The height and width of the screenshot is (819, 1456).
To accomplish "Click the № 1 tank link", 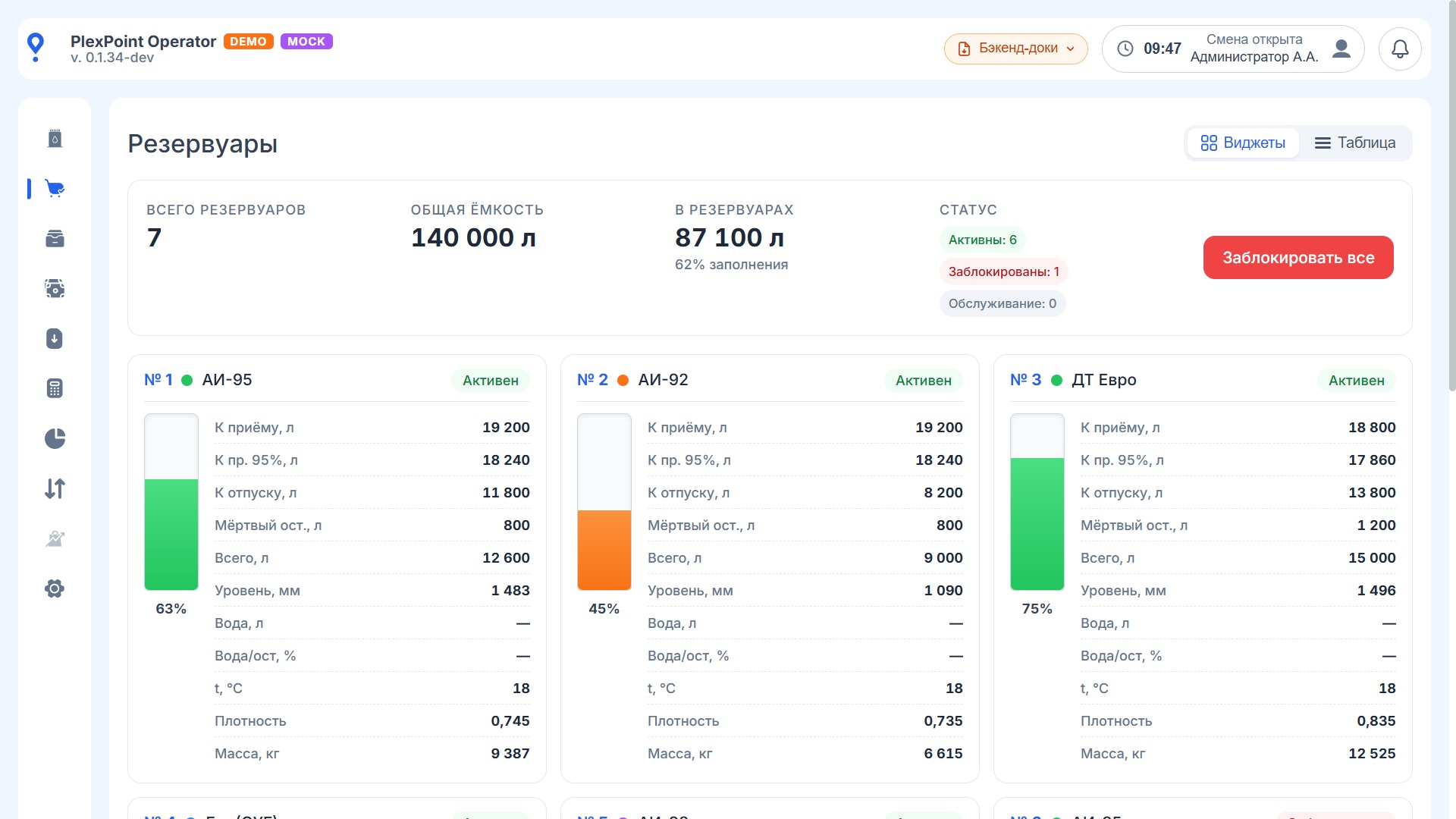I will tap(158, 380).
